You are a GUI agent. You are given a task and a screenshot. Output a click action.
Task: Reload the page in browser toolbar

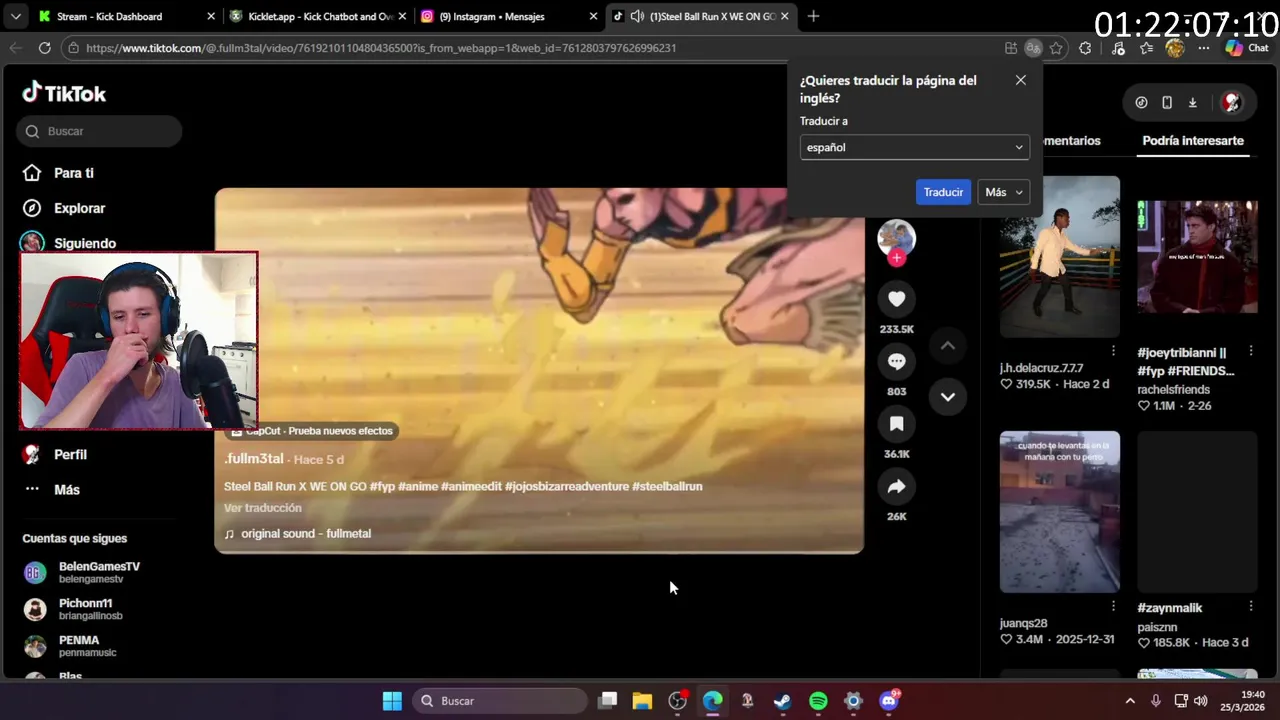[x=44, y=48]
